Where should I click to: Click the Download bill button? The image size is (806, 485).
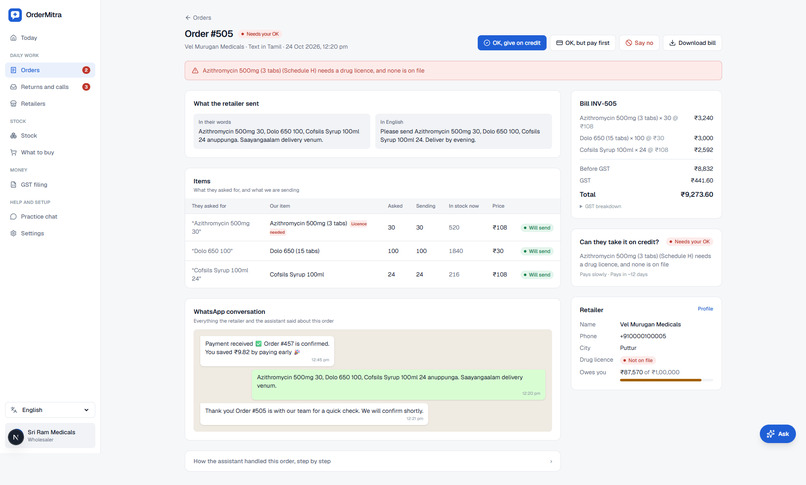click(x=692, y=43)
